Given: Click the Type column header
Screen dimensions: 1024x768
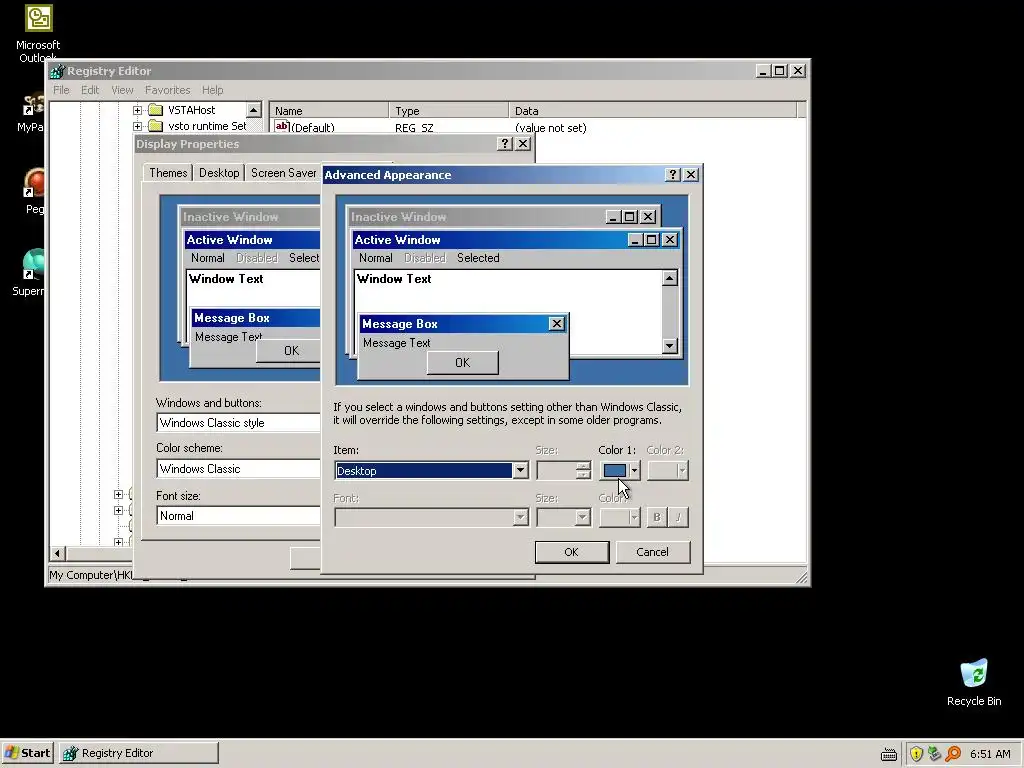Looking at the screenshot, I should point(449,110).
